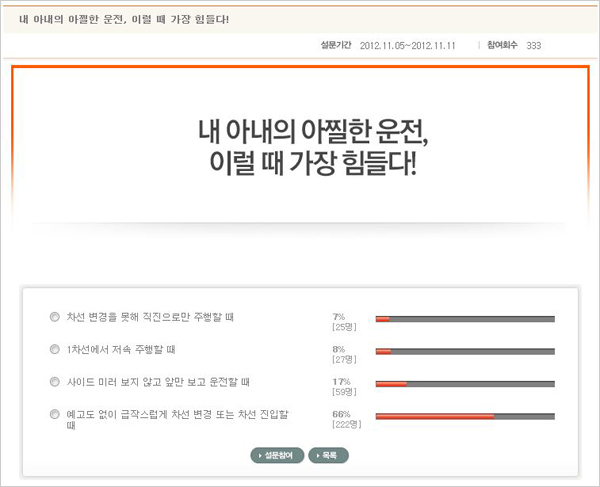Click the '[27명]' vote count
Viewport: 600px width, 487px height.
pos(344,360)
